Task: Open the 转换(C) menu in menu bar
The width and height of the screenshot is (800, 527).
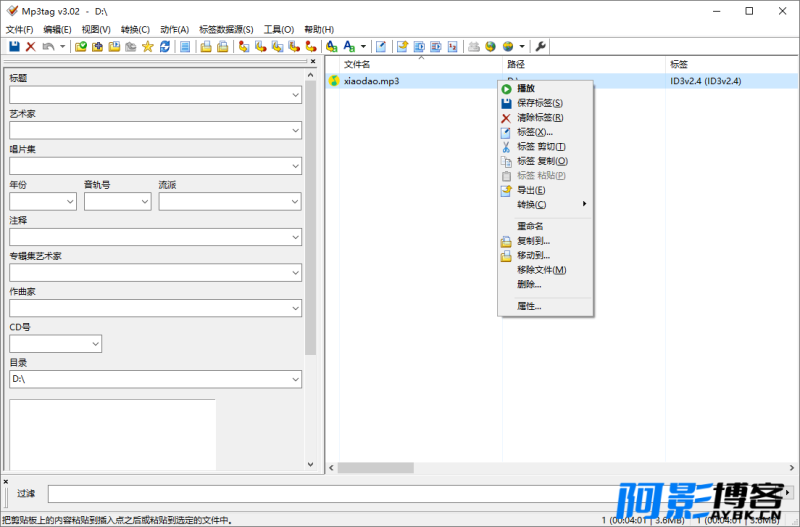Action: click(x=135, y=30)
